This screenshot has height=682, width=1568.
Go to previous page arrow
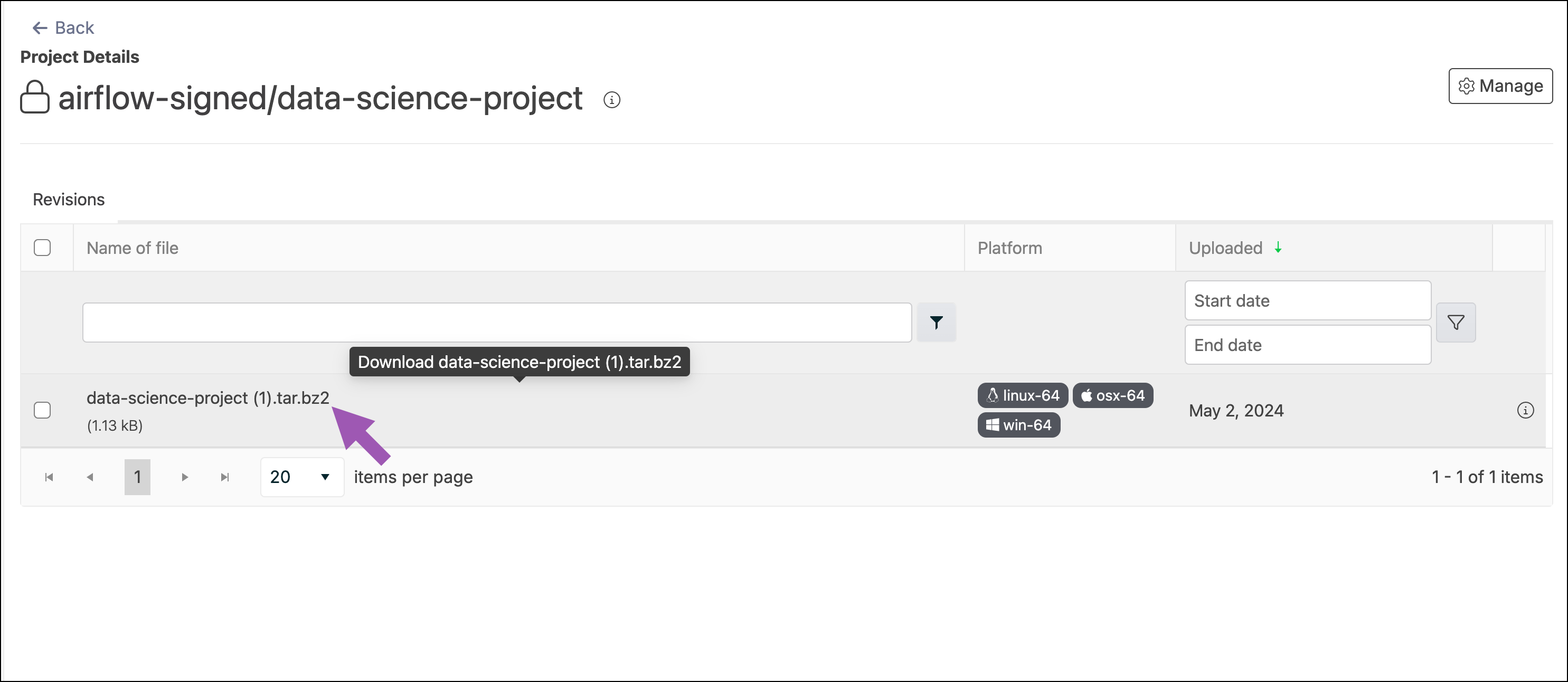click(x=90, y=478)
